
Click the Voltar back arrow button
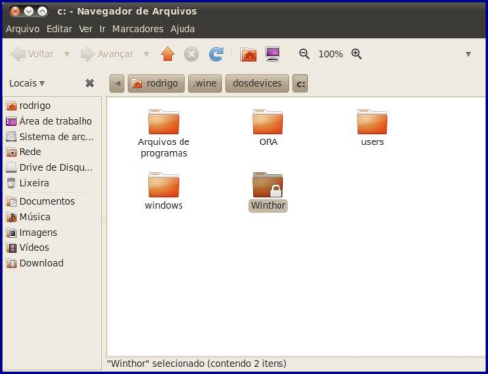pos(32,54)
